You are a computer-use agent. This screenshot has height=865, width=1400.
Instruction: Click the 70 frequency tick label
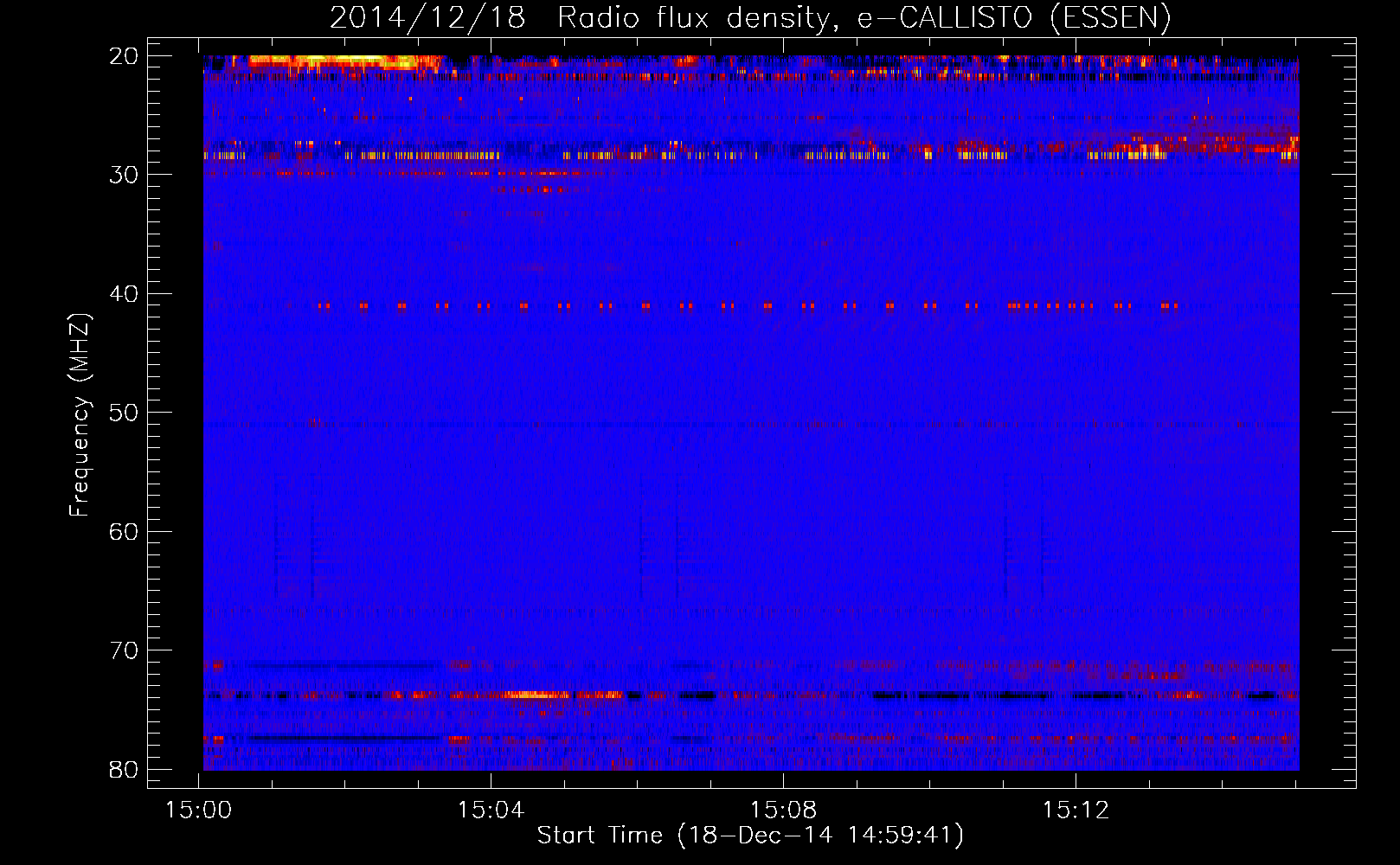124,650
